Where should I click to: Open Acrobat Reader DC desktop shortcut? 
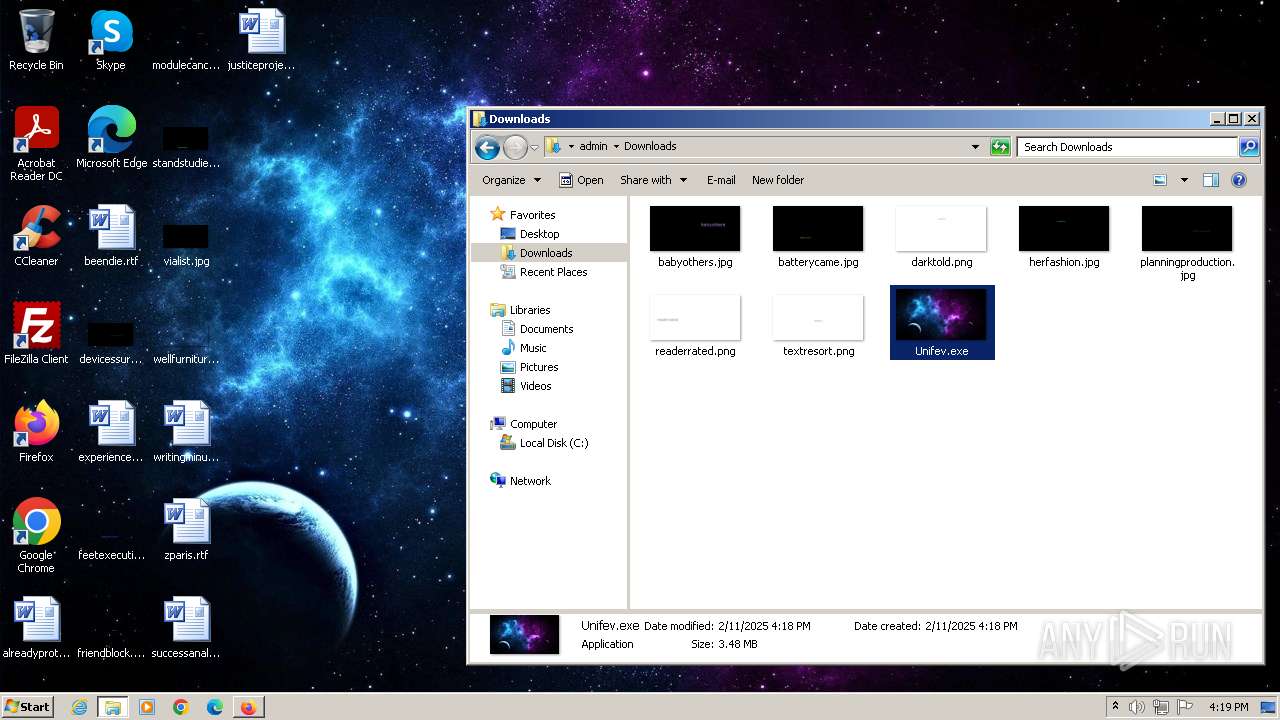36,143
